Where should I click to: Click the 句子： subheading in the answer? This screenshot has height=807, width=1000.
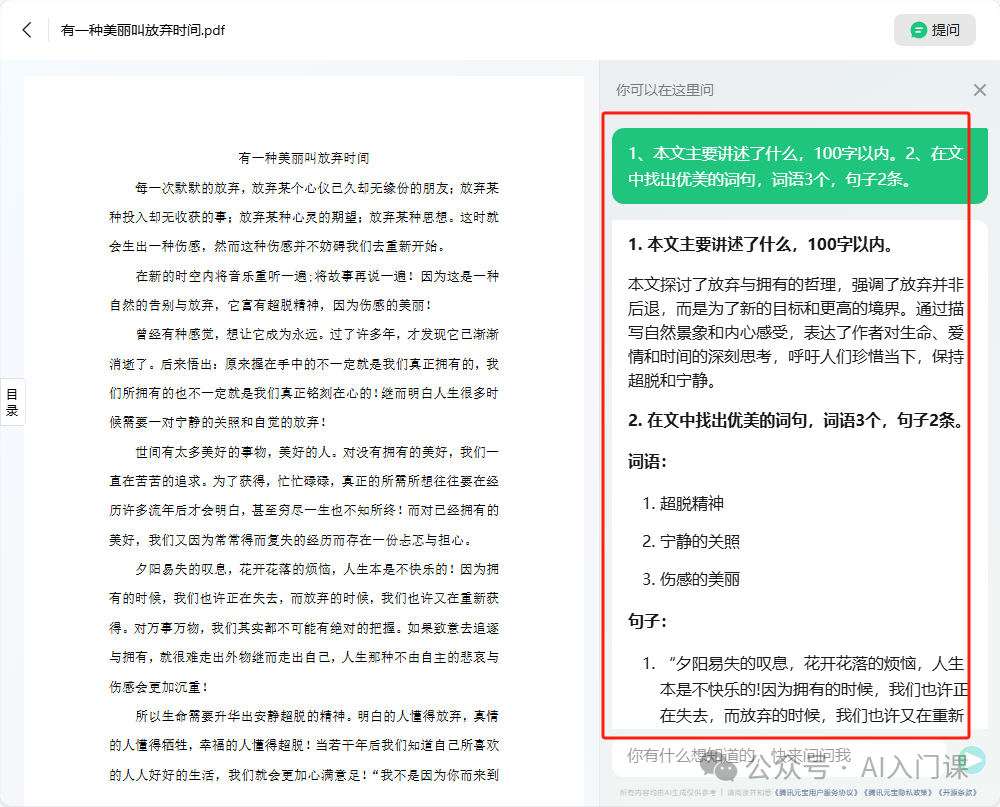[x=647, y=621]
